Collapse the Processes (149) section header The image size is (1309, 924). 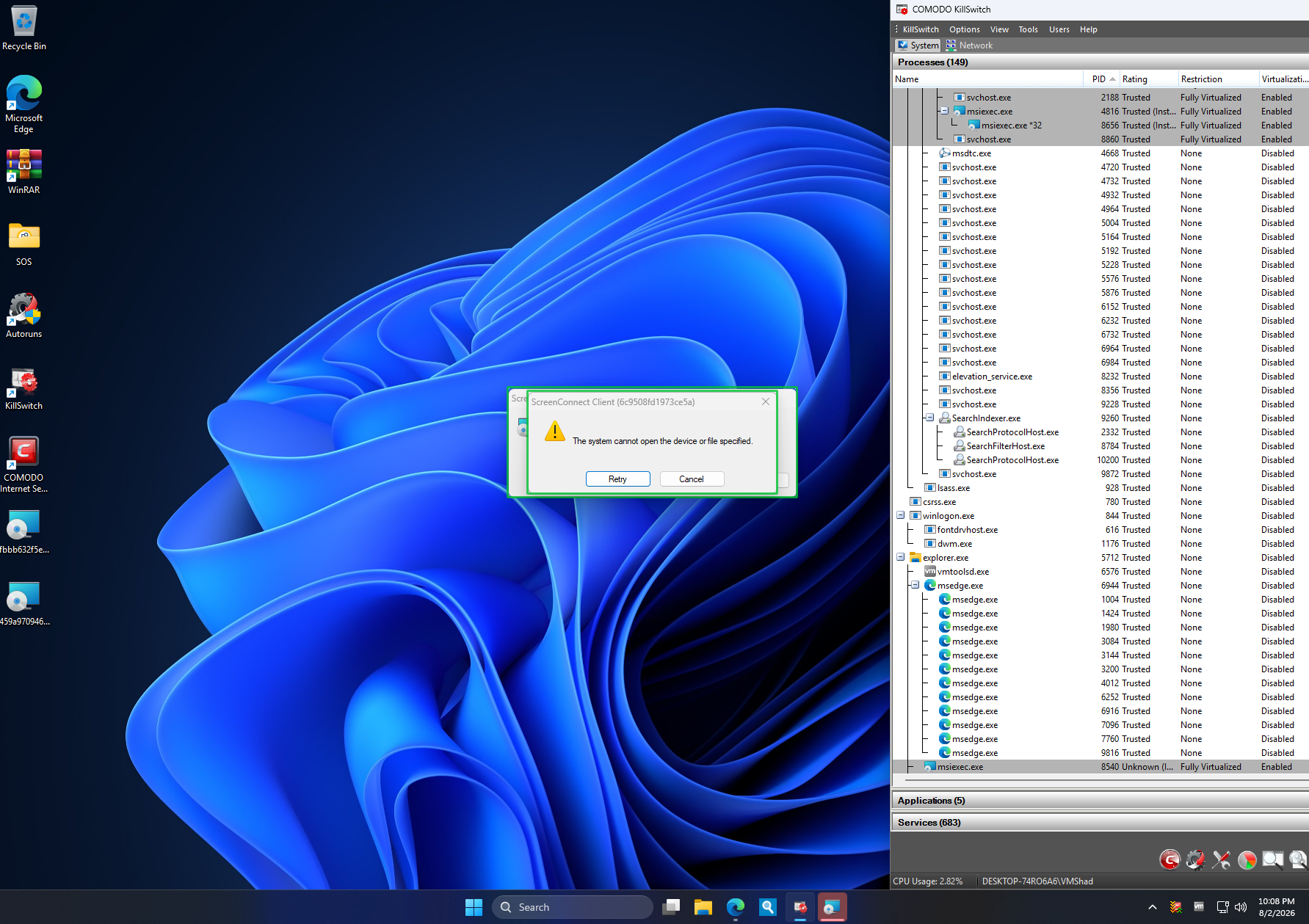tap(1100, 62)
